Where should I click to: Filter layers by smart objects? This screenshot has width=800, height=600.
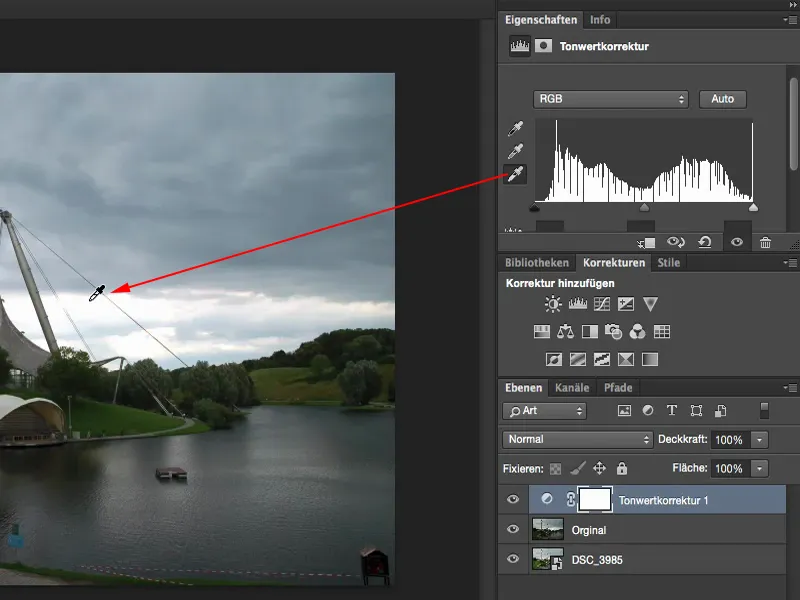coord(720,411)
